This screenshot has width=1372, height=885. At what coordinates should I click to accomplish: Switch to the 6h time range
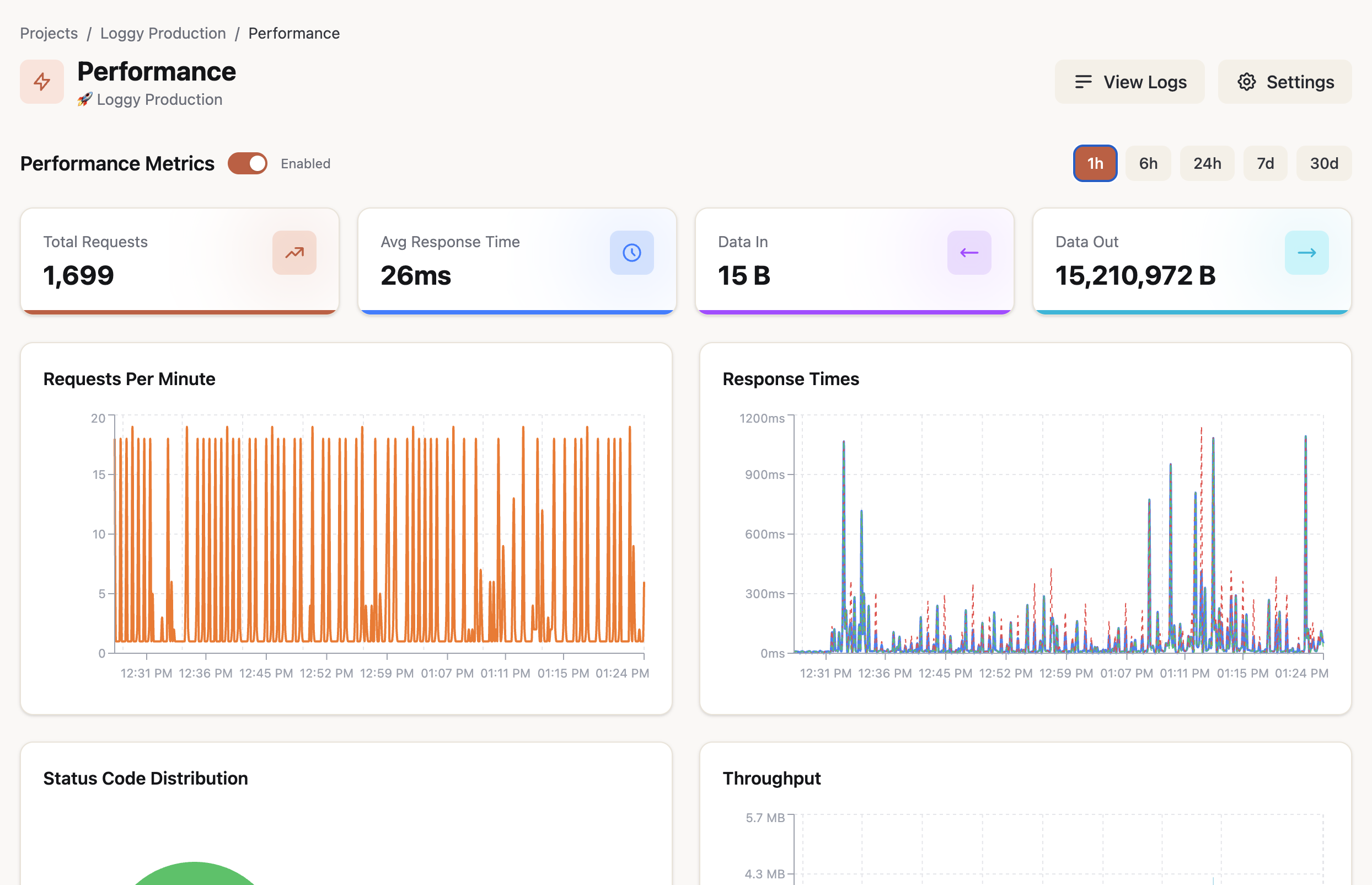click(1148, 163)
